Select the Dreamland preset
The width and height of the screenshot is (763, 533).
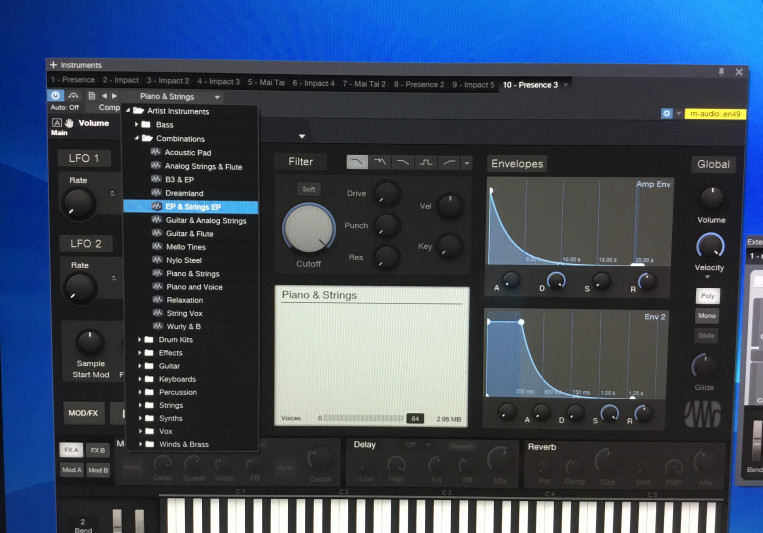(x=184, y=193)
